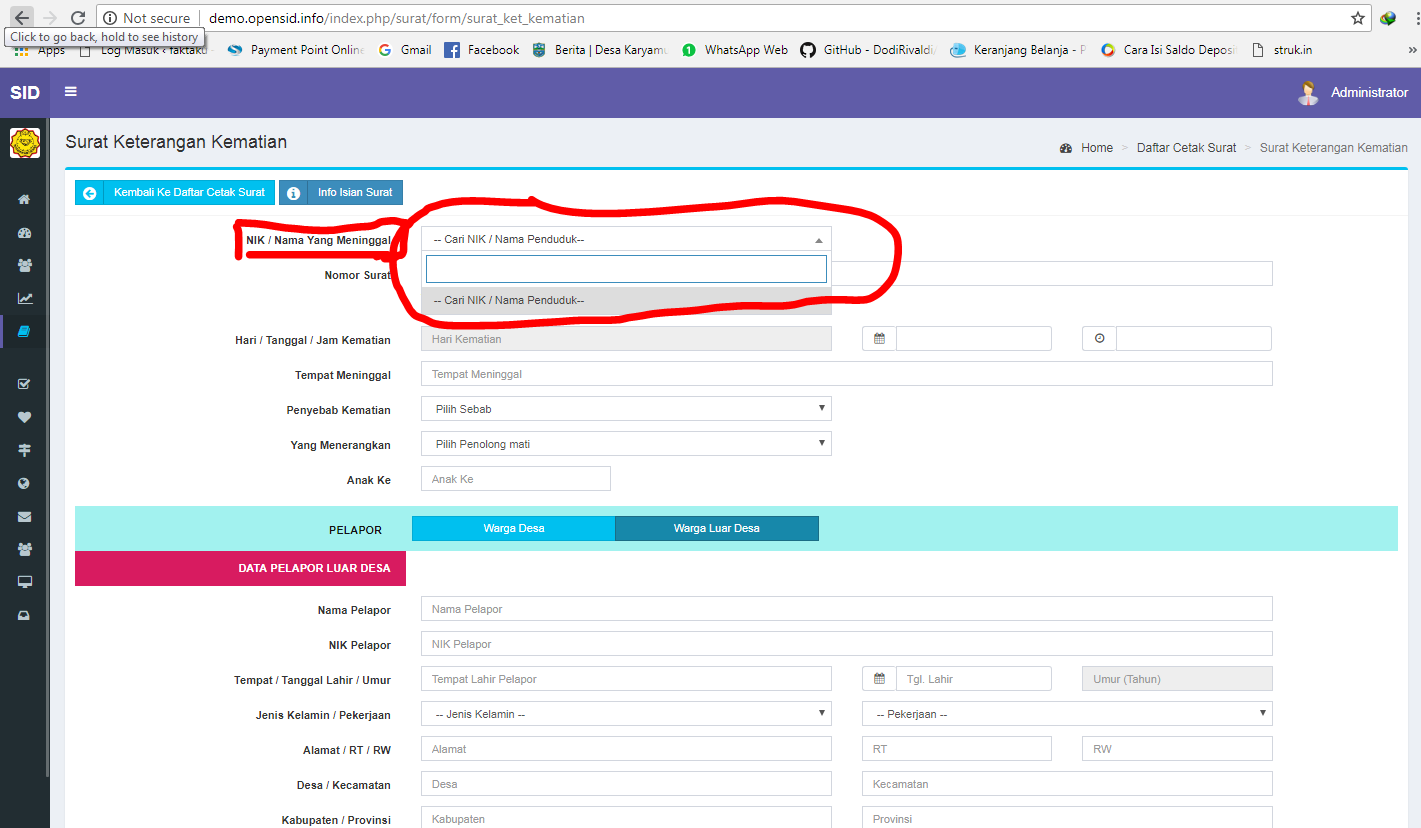Bookmark page with the star icon

coord(1358,18)
